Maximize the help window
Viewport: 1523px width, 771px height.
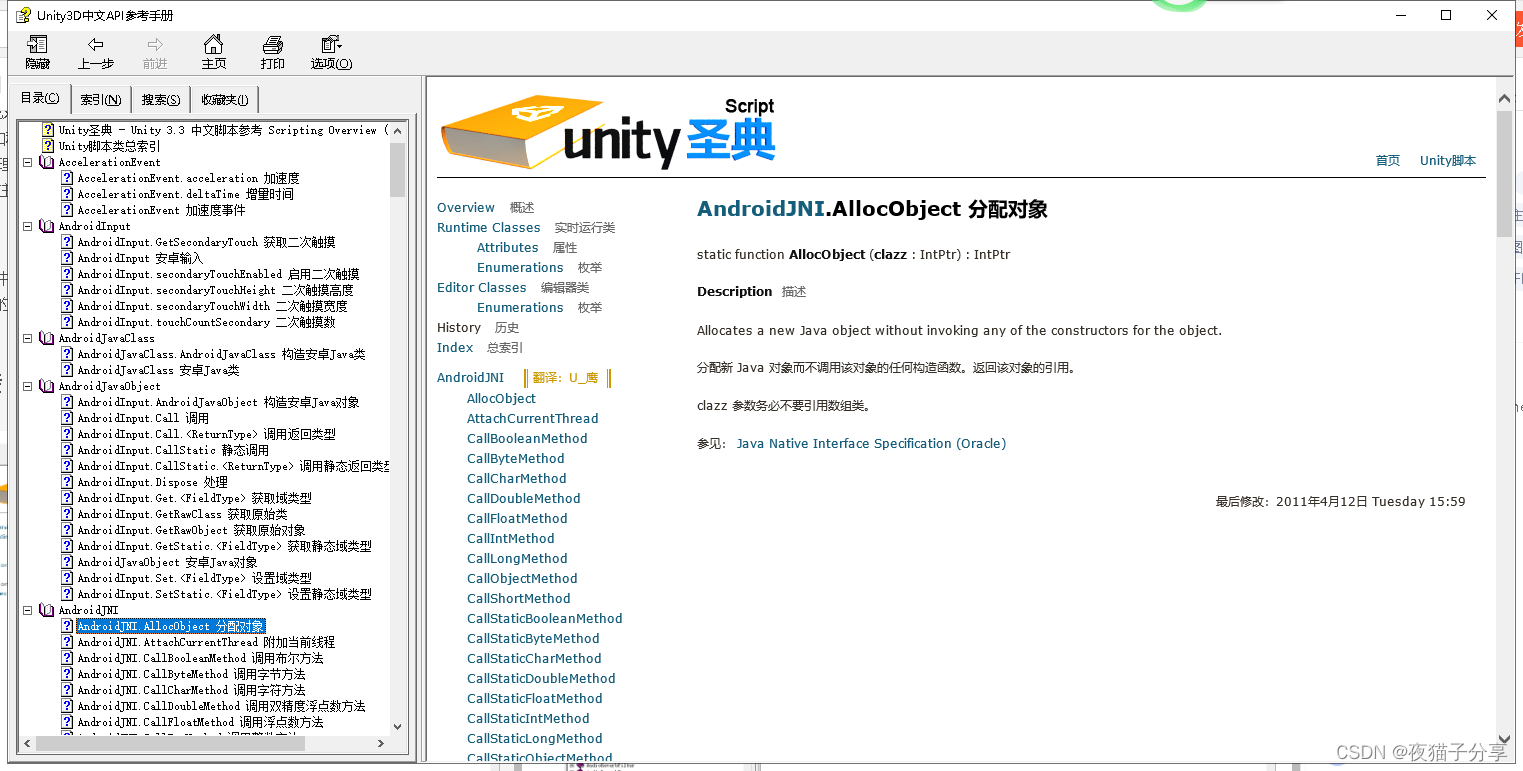(x=1446, y=15)
